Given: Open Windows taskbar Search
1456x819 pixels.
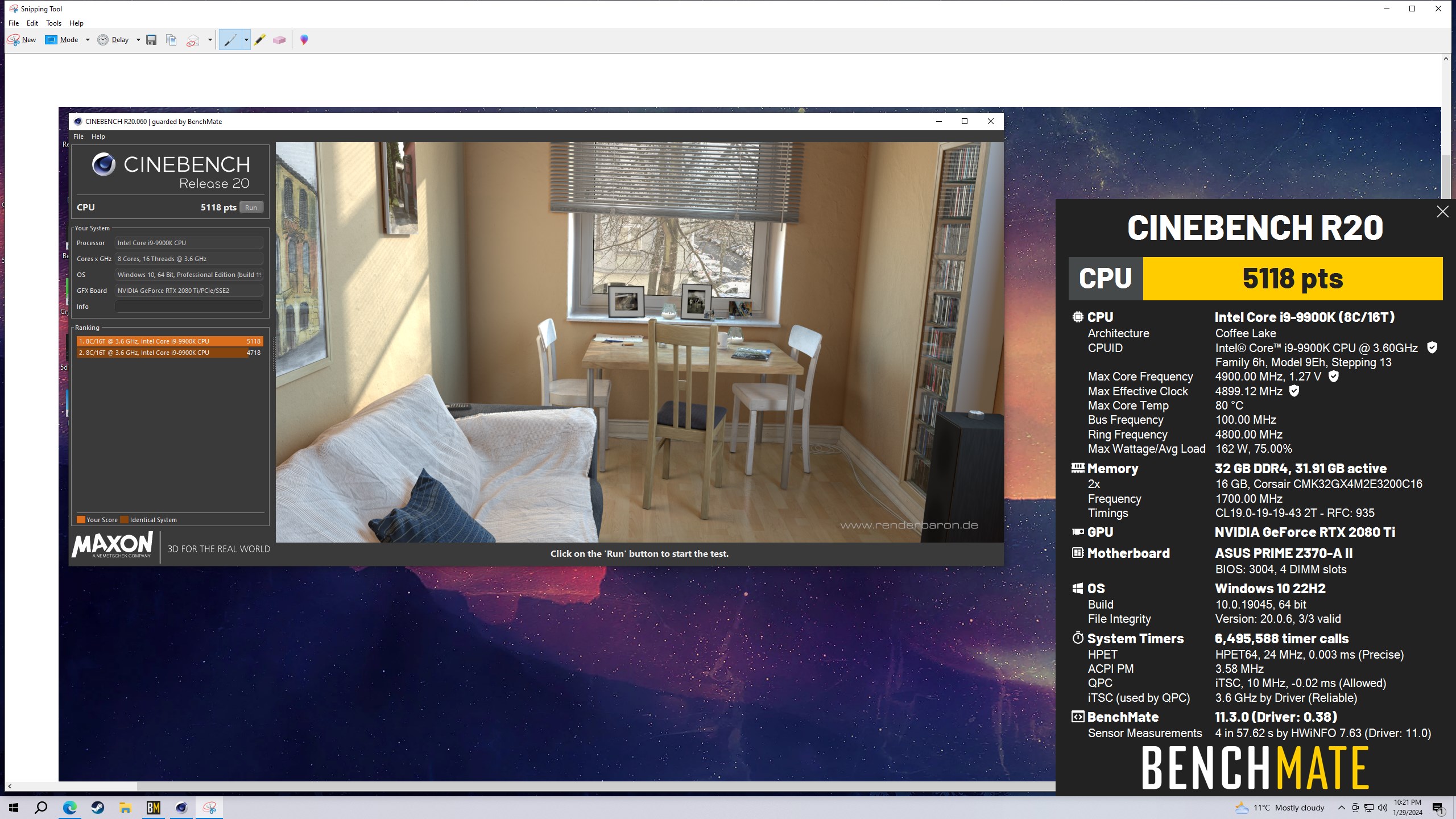Looking at the screenshot, I should pos(41,808).
